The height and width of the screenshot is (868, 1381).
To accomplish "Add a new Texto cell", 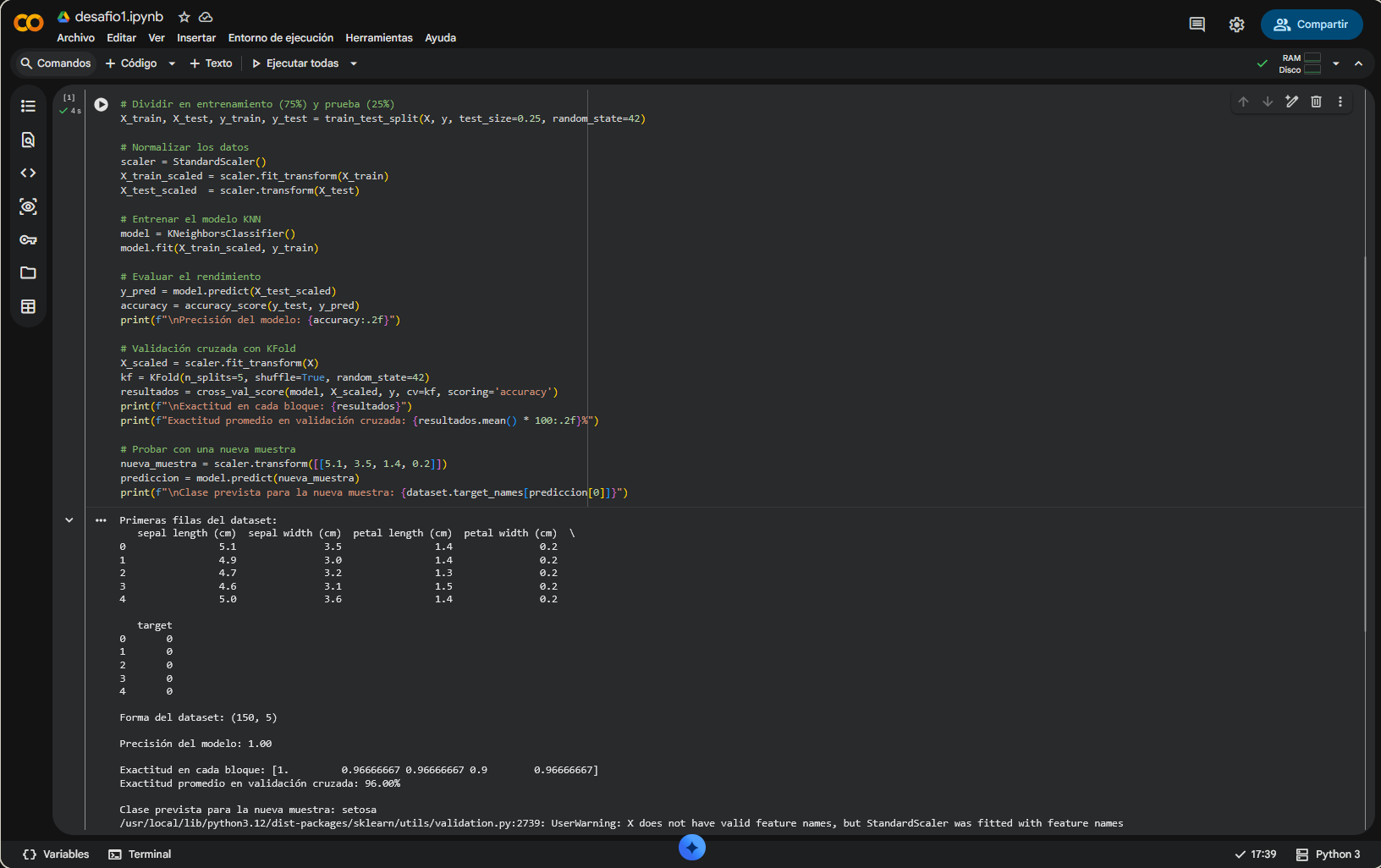I will click(211, 63).
